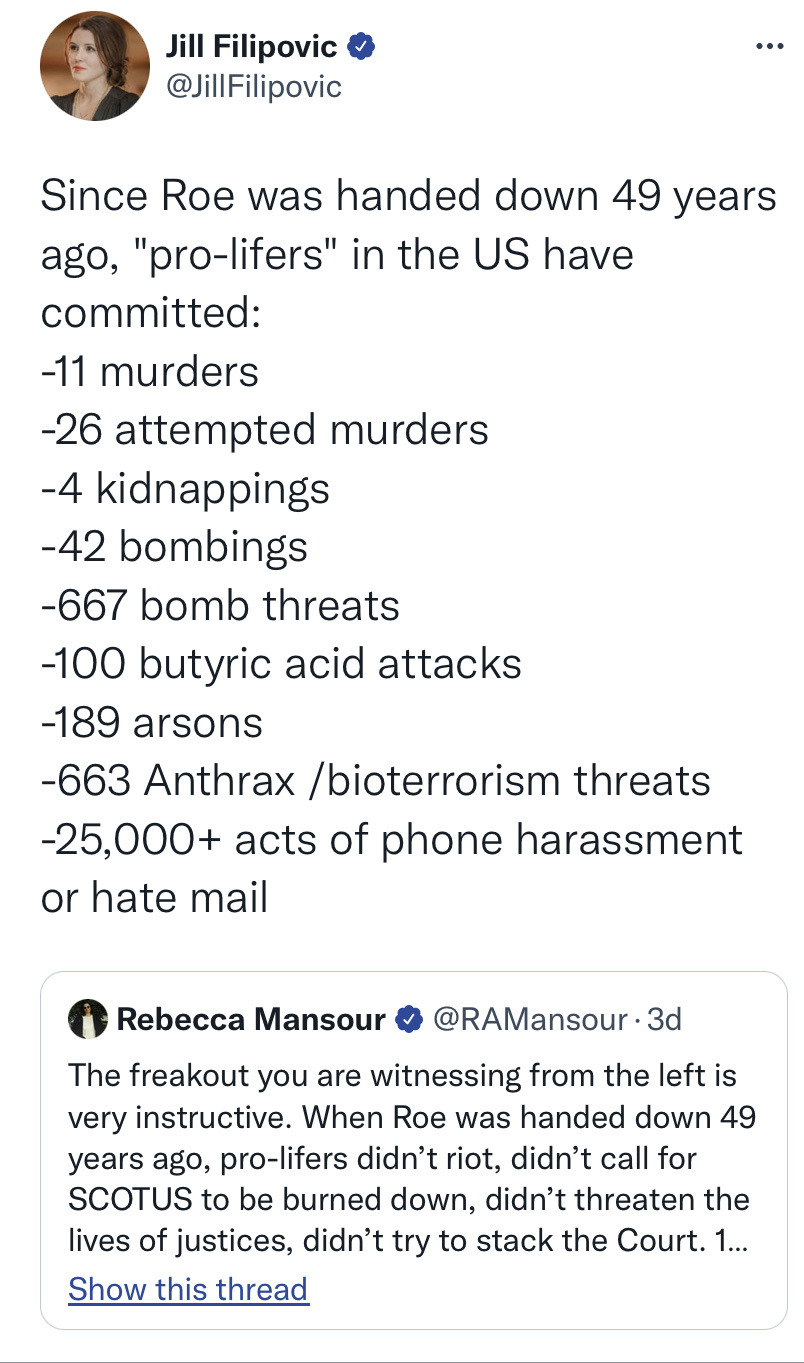Viewport: 804px width, 1363px height.
Task: Click the 3d timestamp on quoted tweet
Action: coord(664,1019)
